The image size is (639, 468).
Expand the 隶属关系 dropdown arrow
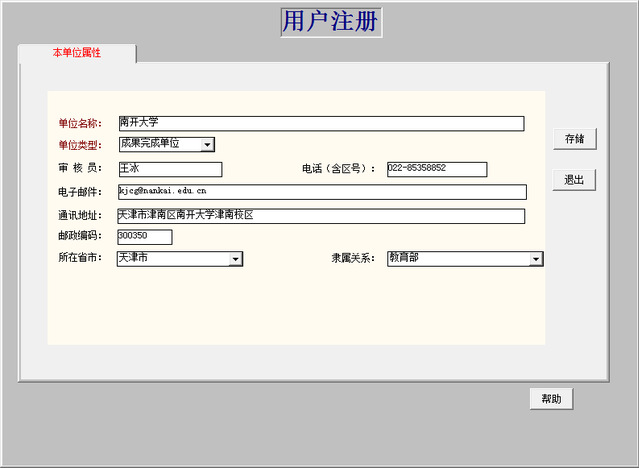coord(536,259)
